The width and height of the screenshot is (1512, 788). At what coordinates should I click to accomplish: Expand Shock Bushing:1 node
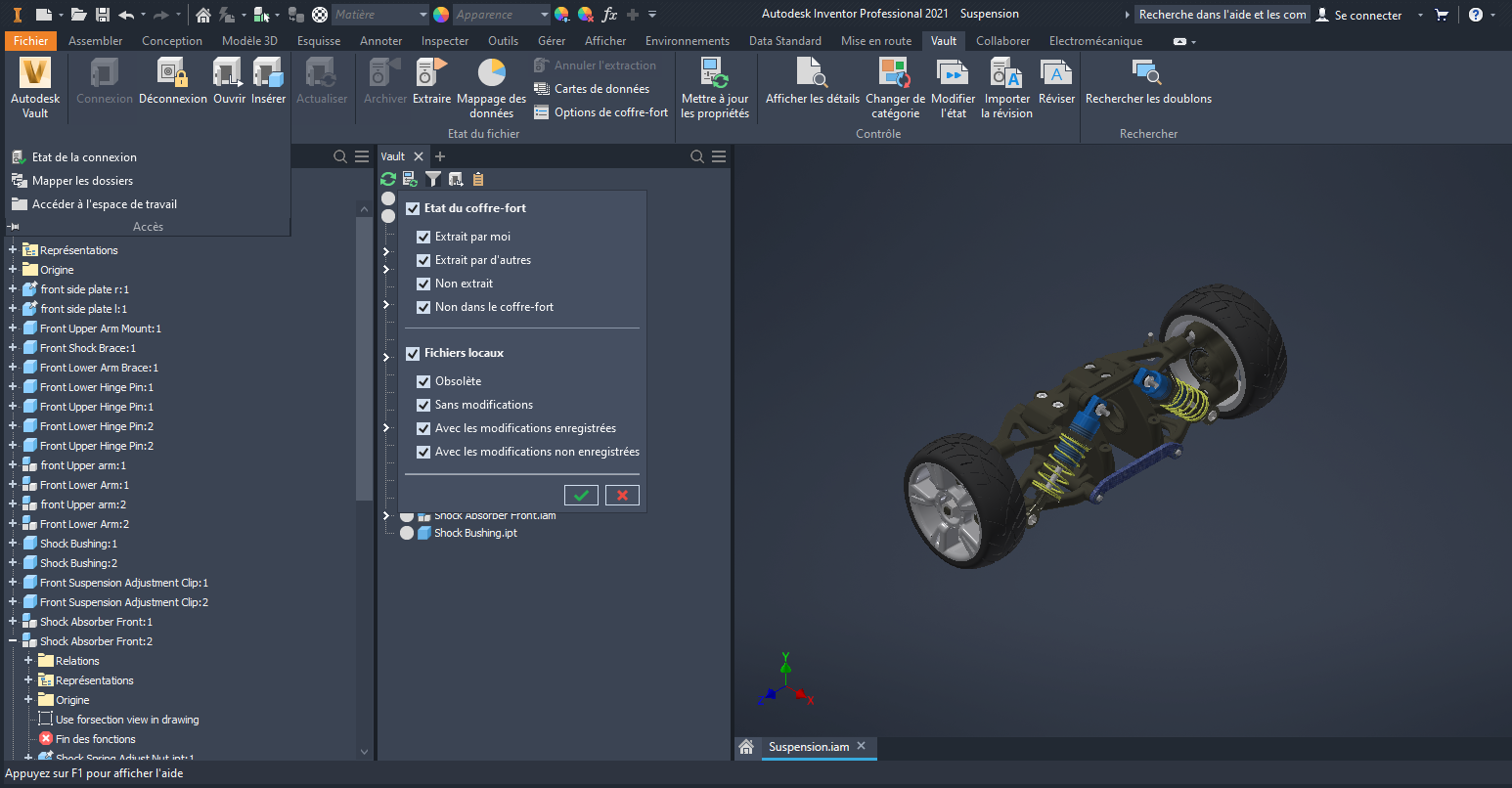click(13, 544)
